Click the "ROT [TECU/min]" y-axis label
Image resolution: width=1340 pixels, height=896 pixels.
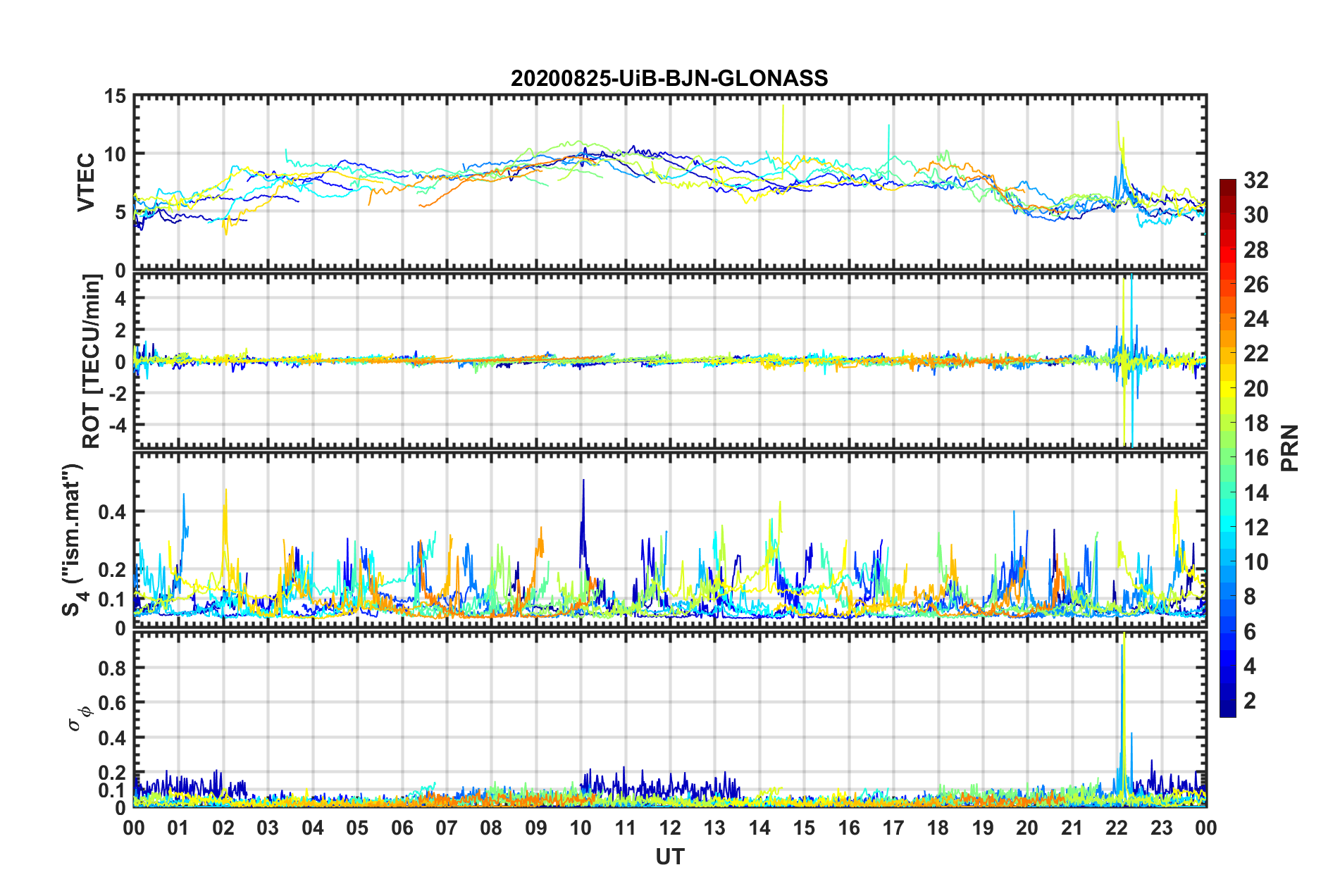(x=92, y=361)
